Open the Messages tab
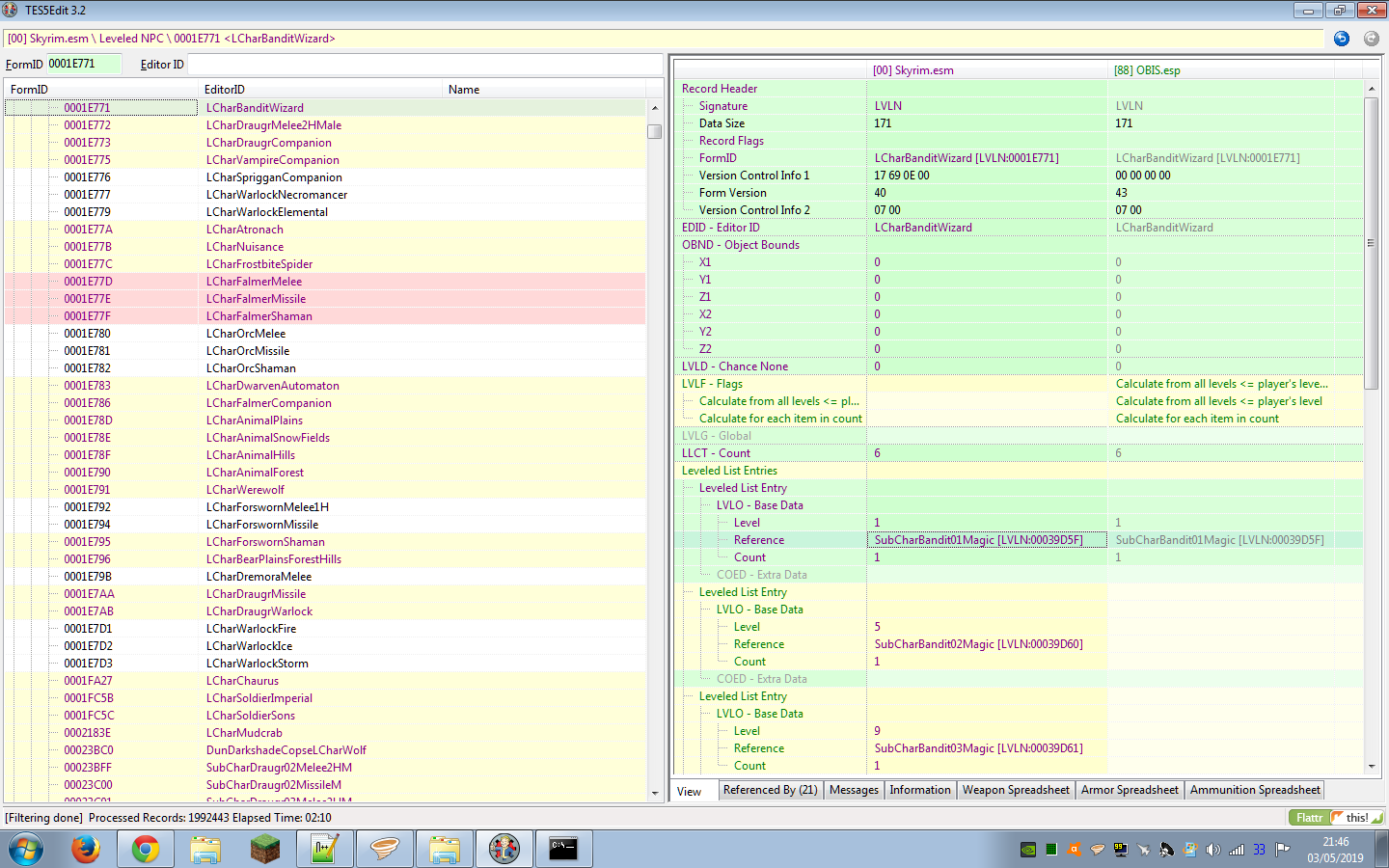 (x=855, y=790)
